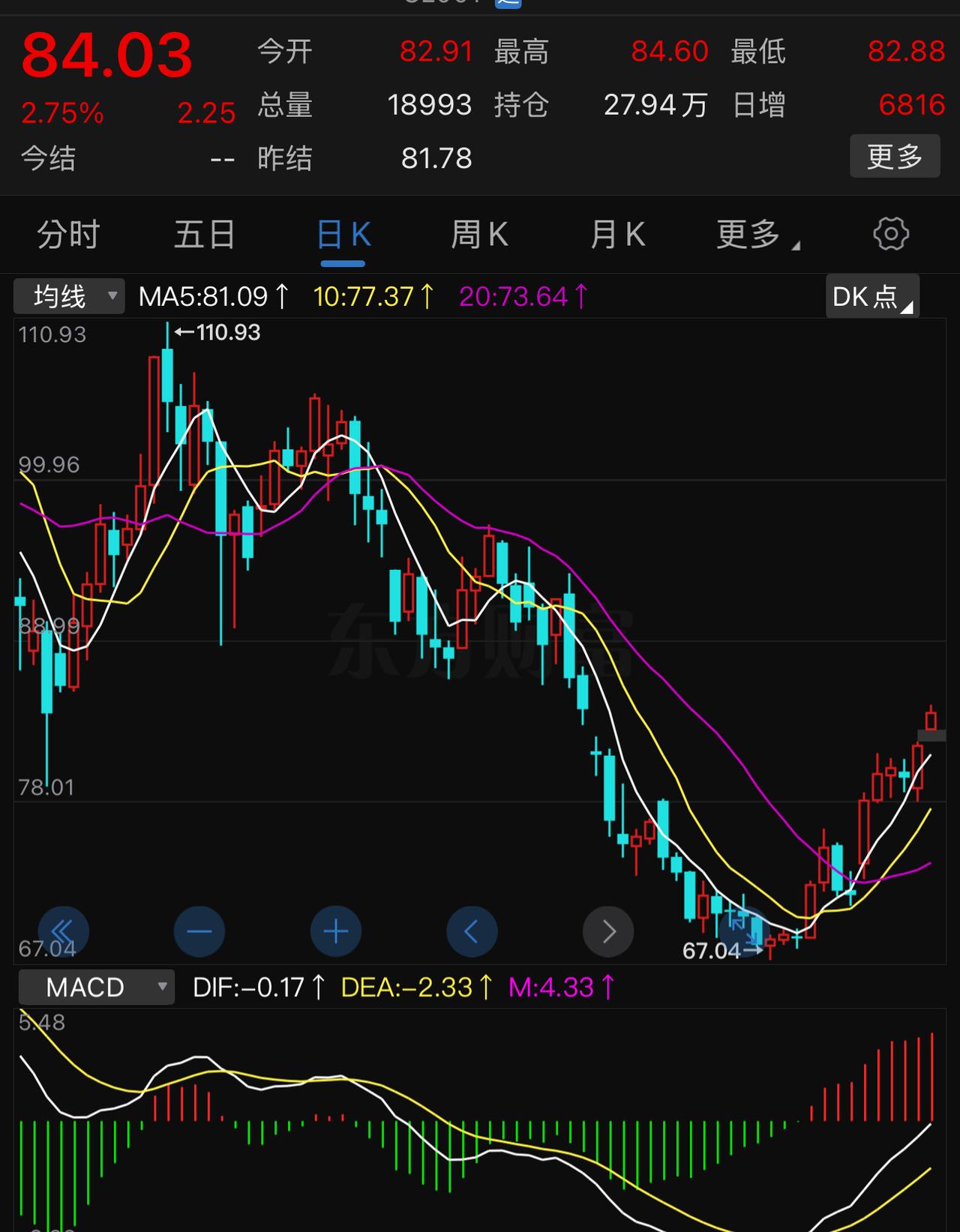The width and height of the screenshot is (960, 1232).
Task: Tap the magenta MA20 value 20:73.64
Action: 523,297
